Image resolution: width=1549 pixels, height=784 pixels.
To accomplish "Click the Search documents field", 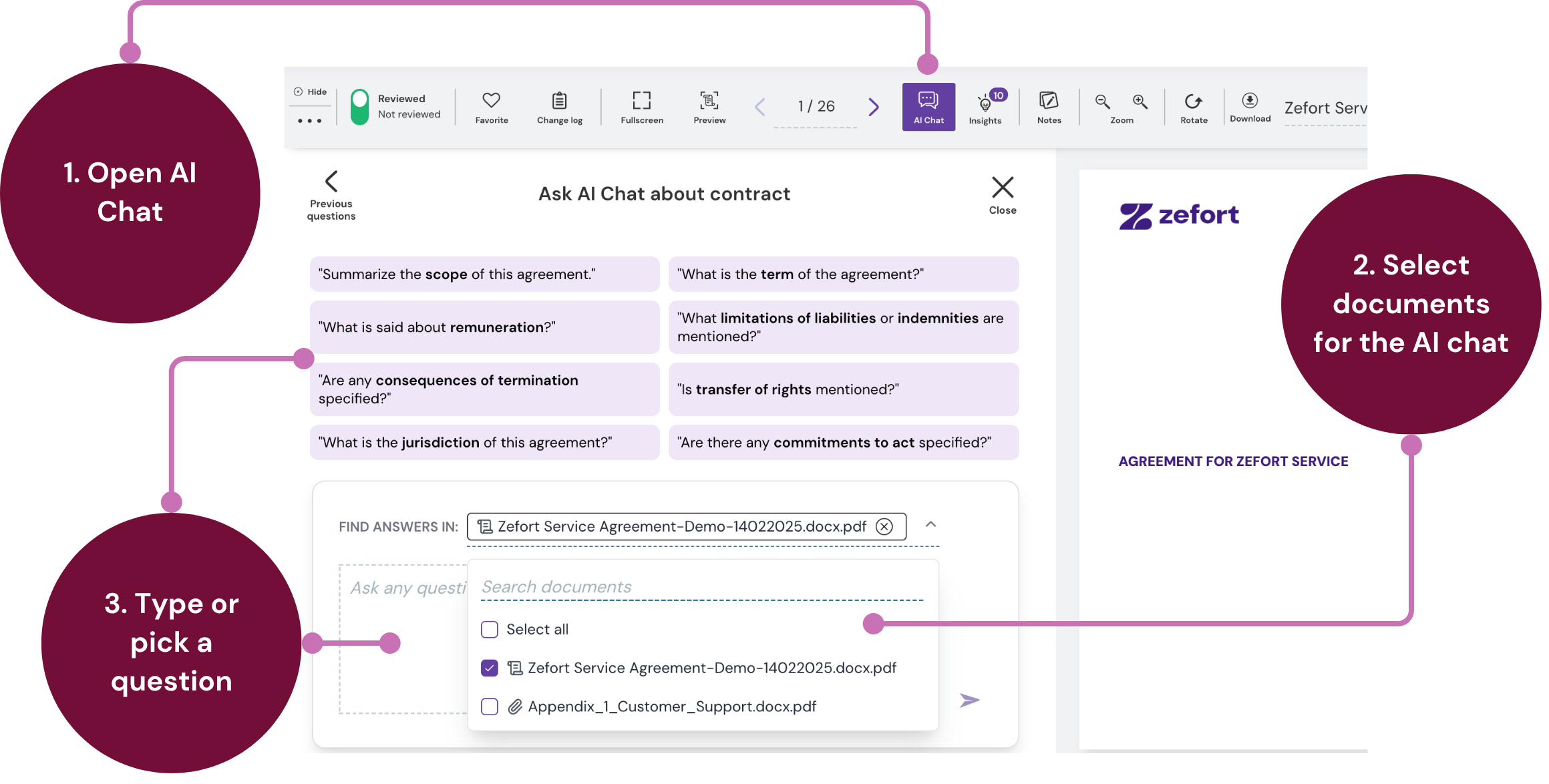I will tap(702, 587).
